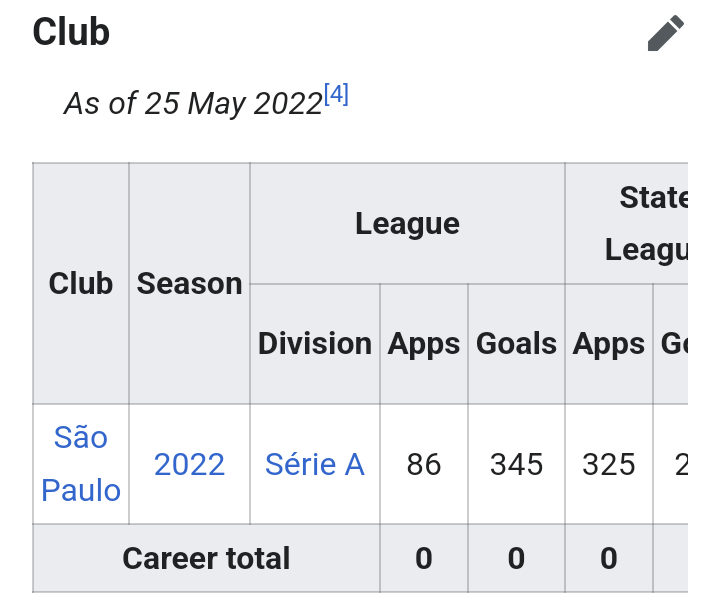This screenshot has width=720, height=615.
Task: Click Career total League Apps zero cell
Action: click(x=424, y=559)
